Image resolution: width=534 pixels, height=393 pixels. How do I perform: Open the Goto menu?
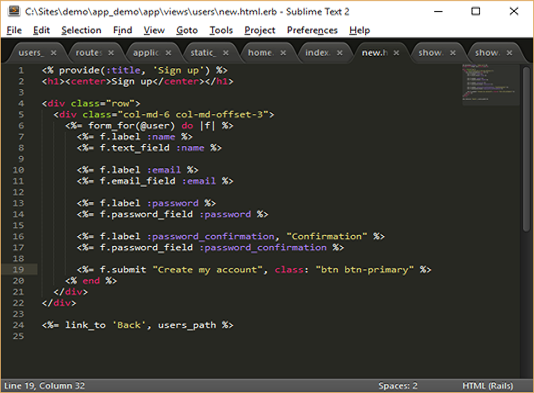click(x=187, y=30)
